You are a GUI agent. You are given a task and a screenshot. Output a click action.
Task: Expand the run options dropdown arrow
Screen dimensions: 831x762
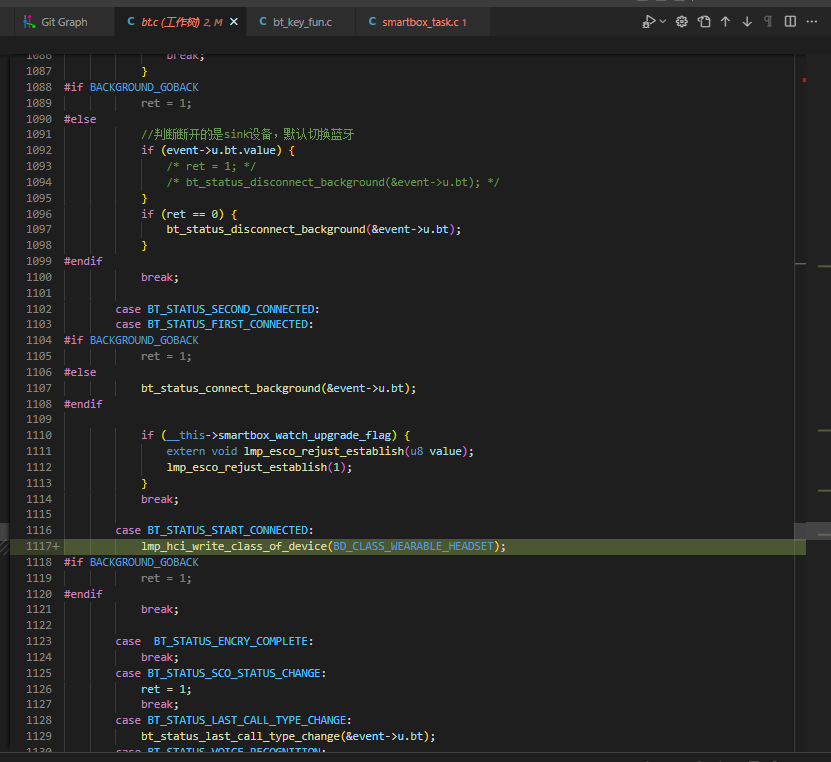tap(662, 22)
